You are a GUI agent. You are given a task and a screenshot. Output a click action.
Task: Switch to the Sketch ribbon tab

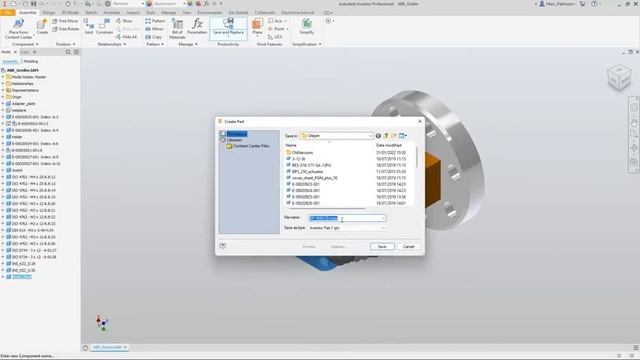[x=91, y=13]
